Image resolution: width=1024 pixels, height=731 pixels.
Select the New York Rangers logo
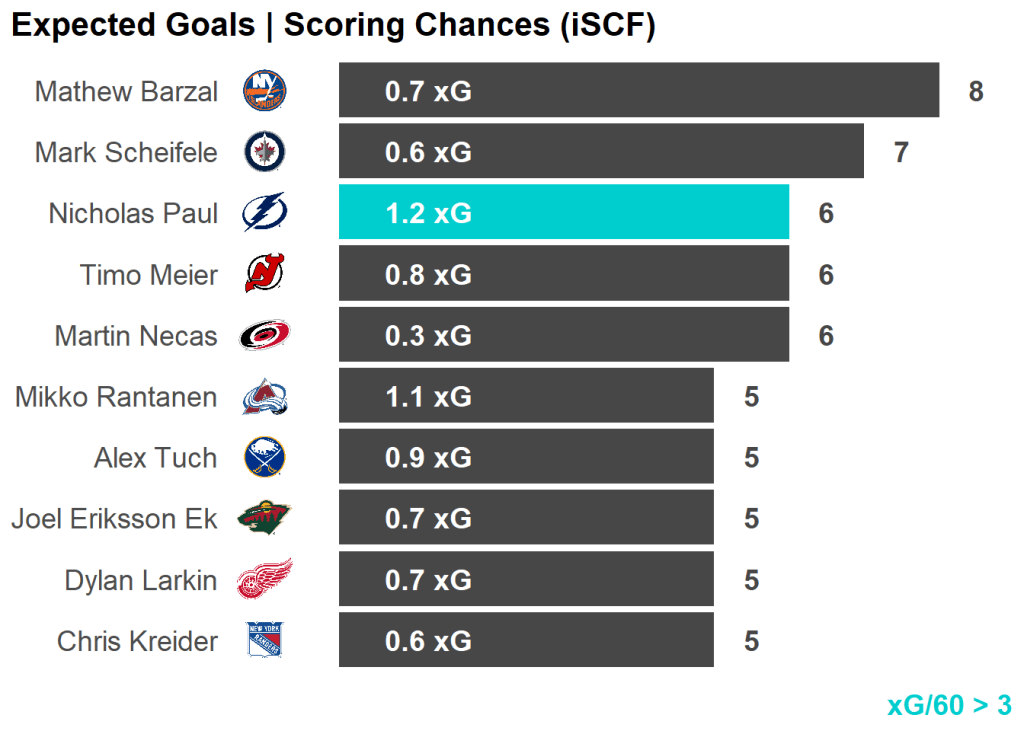[265, 640]
